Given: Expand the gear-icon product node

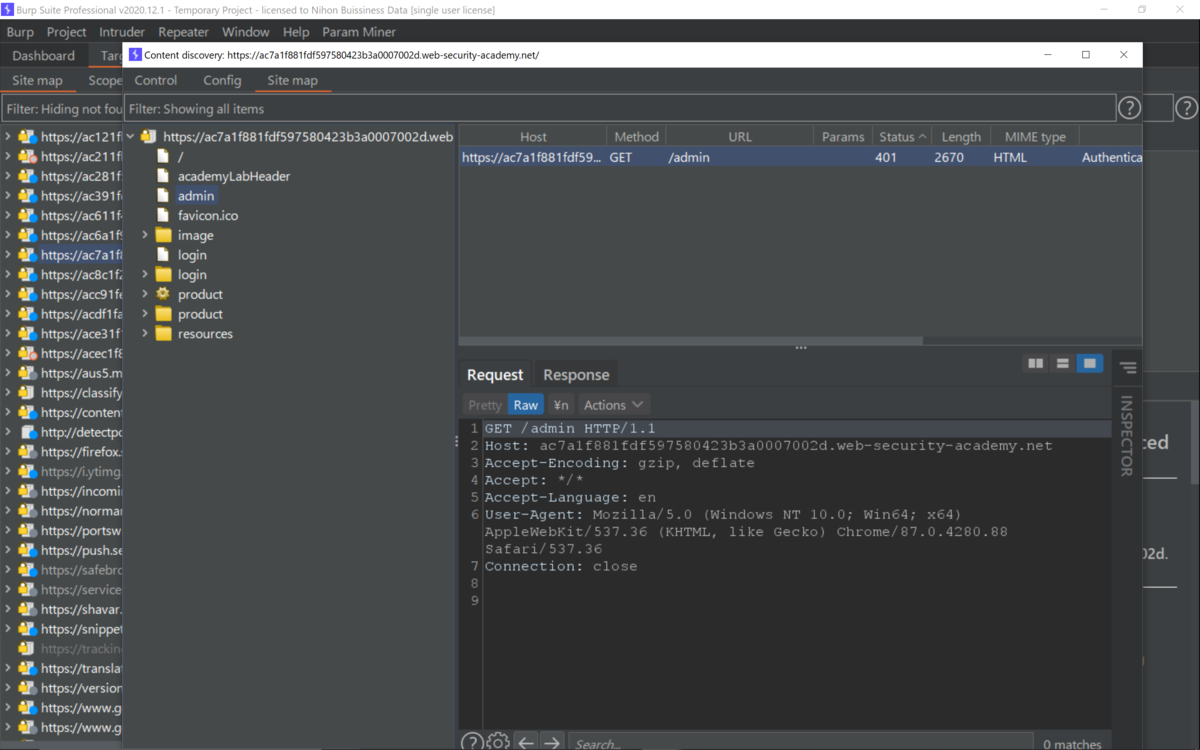Looking at the screenshot, I should click(145, 294).
